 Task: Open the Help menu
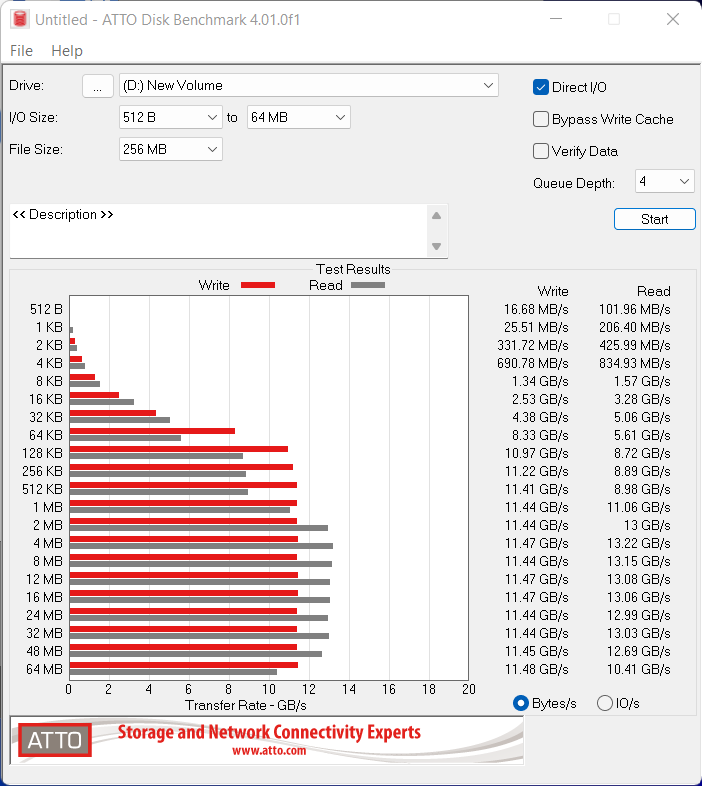click(x=67, y=51)
